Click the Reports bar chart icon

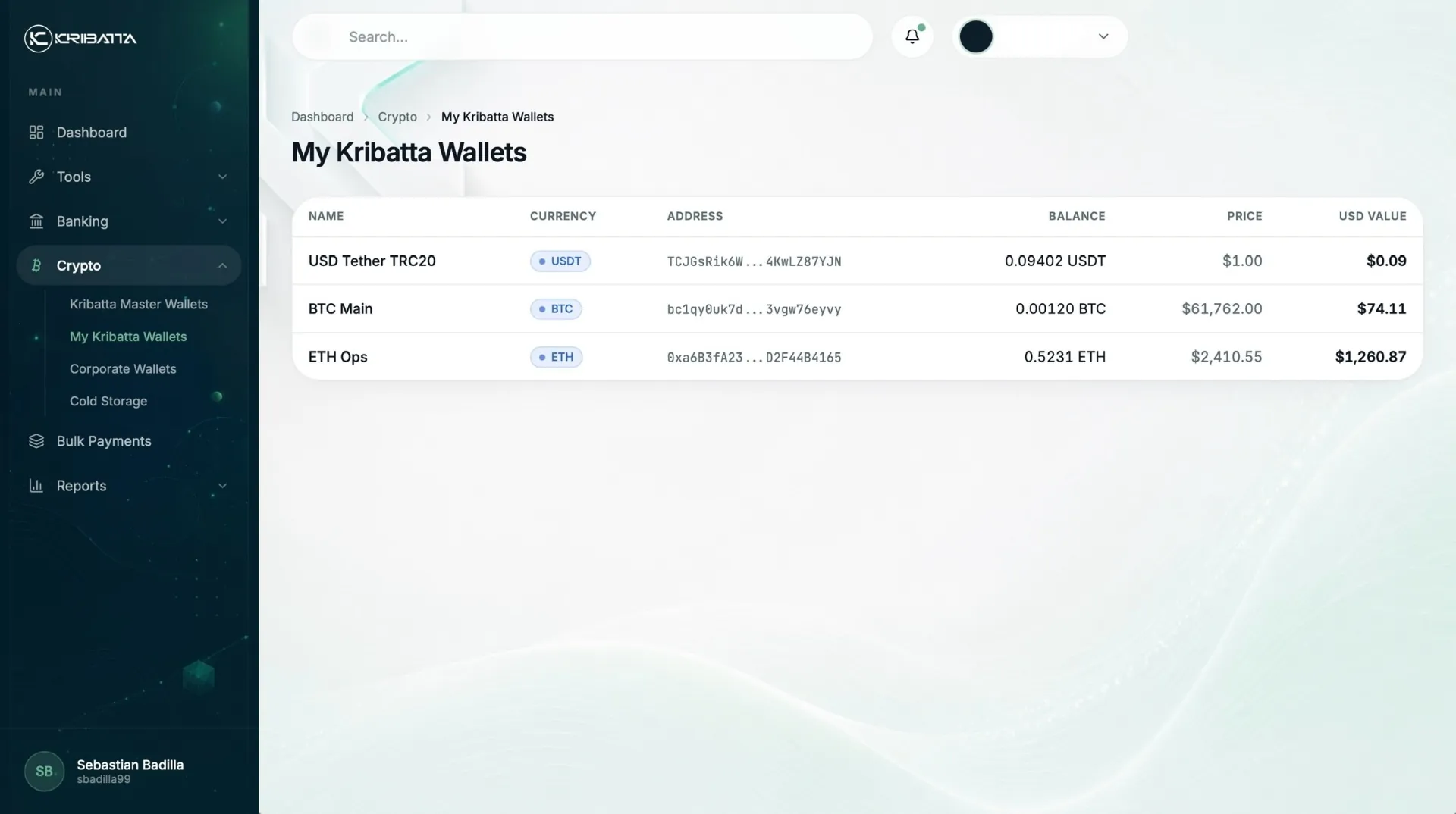[36, 486]
